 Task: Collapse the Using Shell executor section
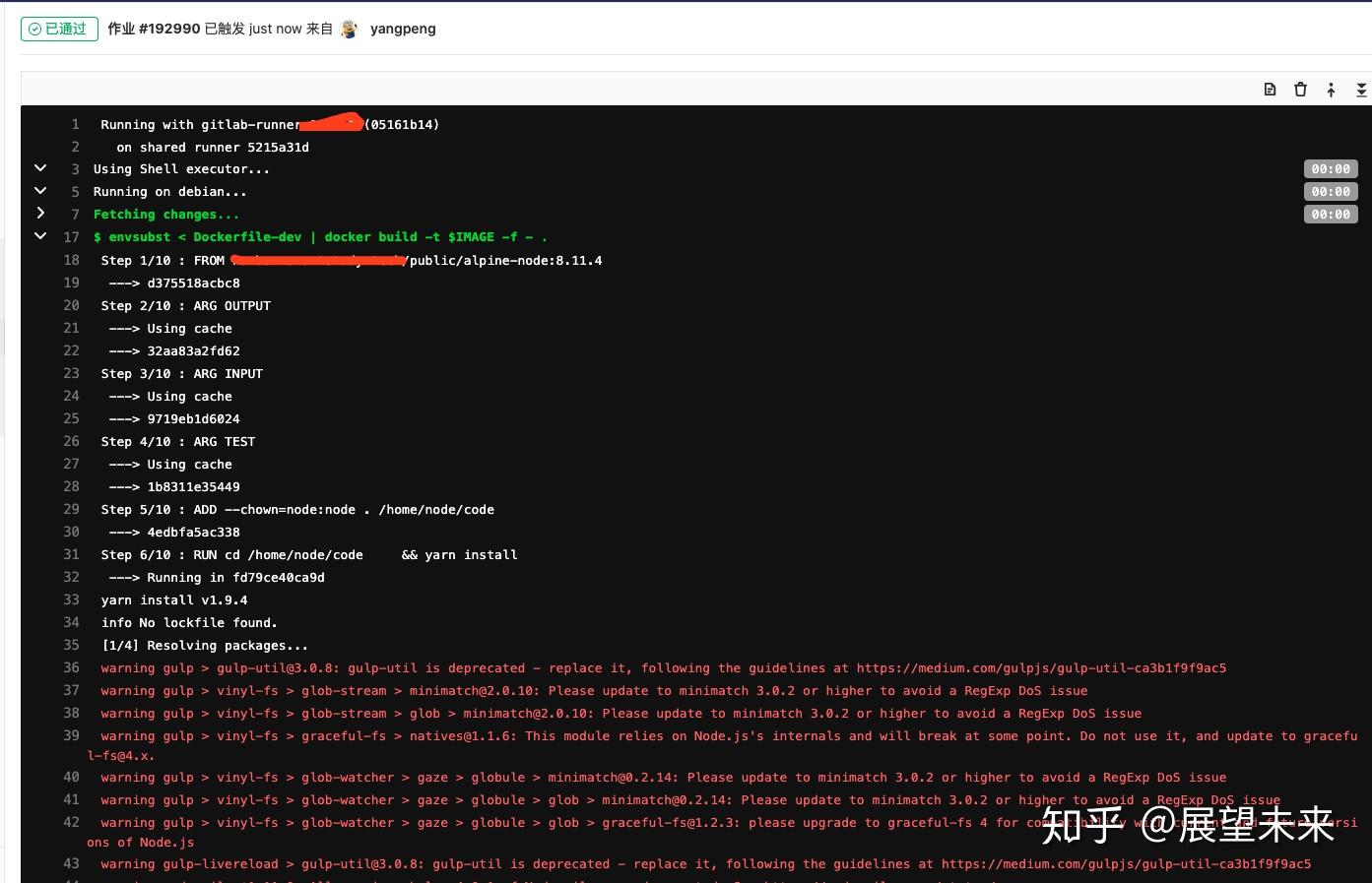(x=40, y=167)
